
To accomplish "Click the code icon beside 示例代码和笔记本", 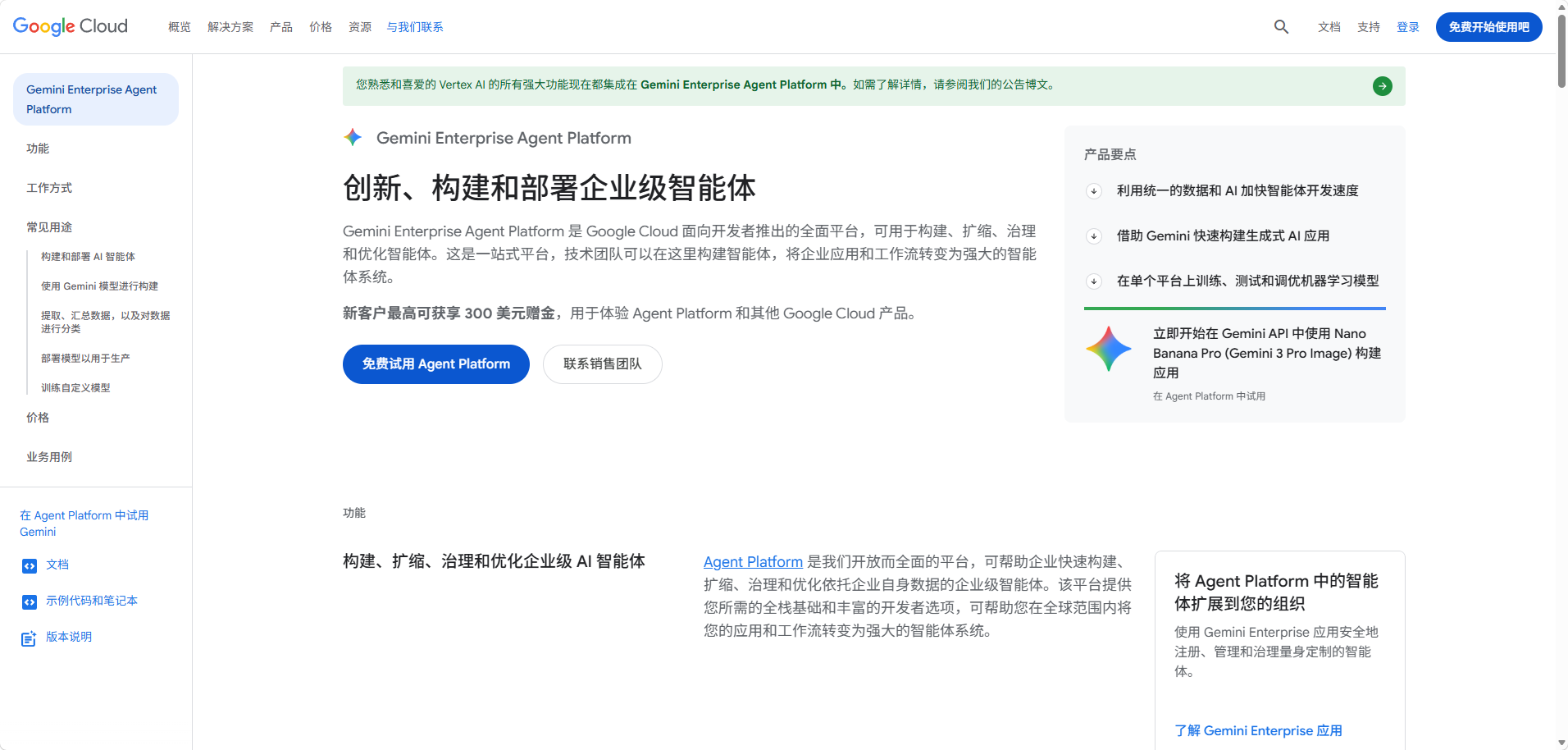I will pos(30,601).
